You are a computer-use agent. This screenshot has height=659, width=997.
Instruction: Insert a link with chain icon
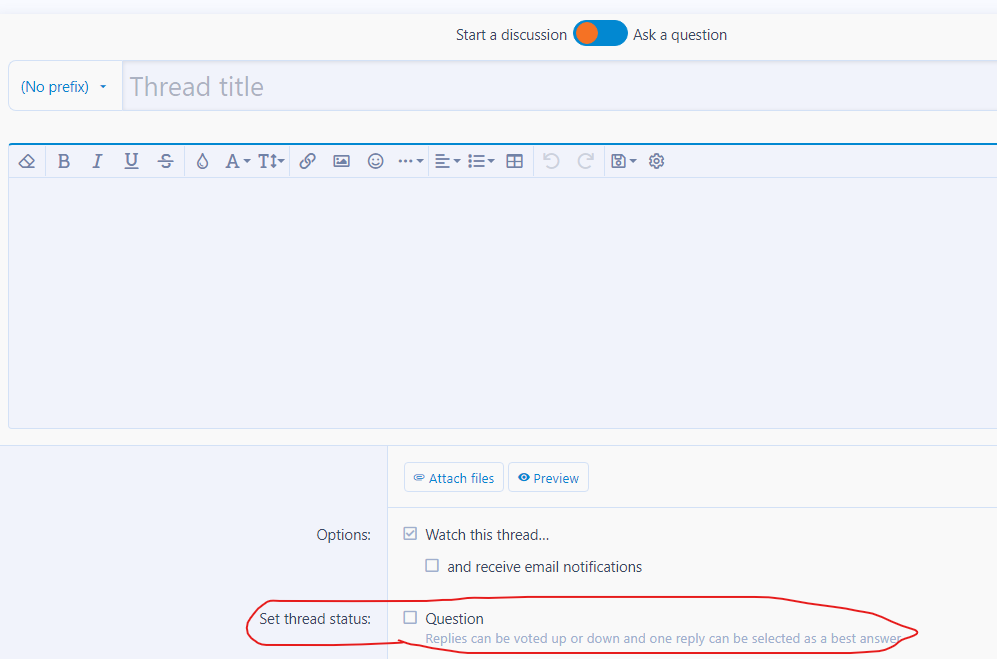click(x=308, y=162)
